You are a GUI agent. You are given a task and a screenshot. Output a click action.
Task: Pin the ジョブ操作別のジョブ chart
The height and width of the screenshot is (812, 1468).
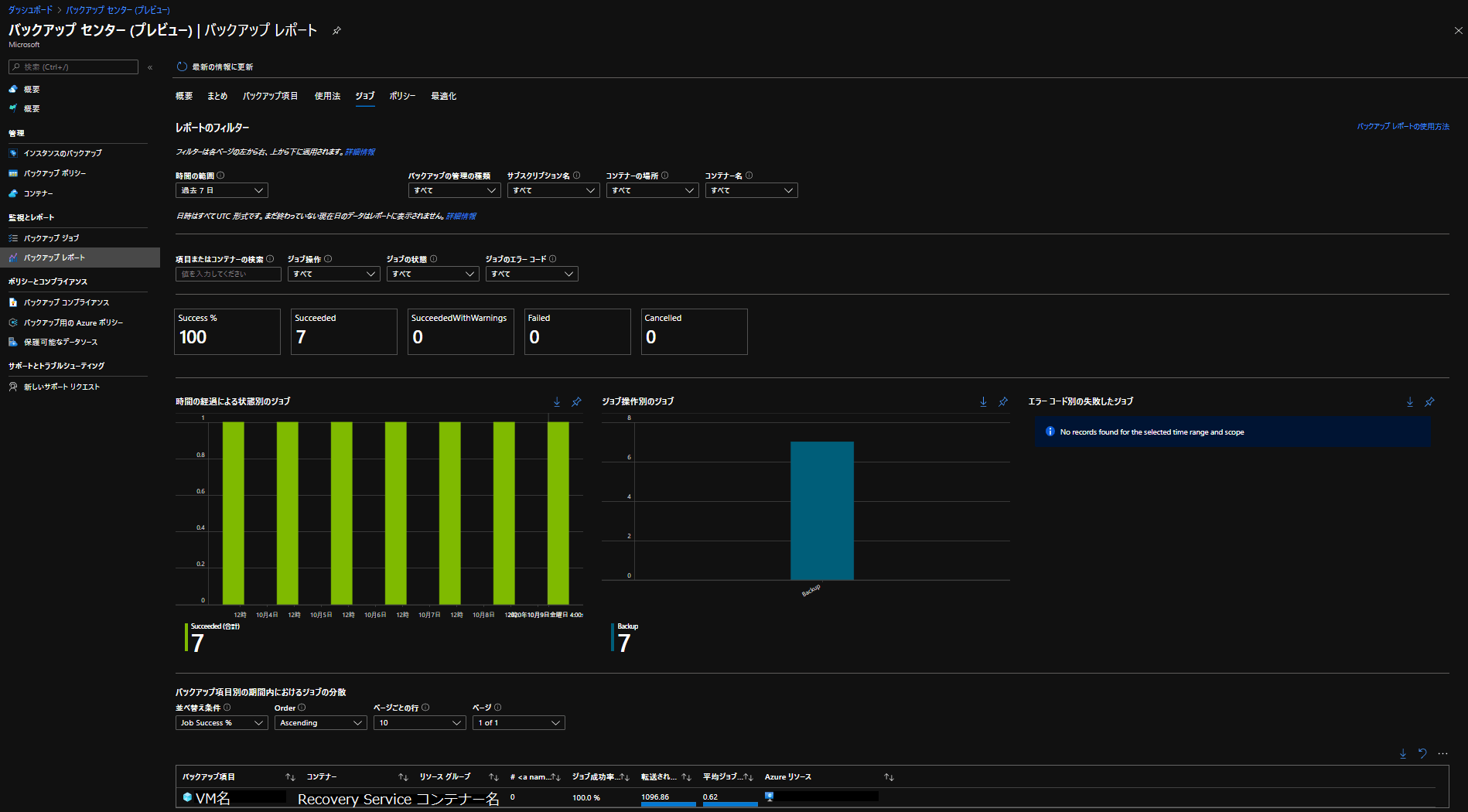tap(1003, 401)
